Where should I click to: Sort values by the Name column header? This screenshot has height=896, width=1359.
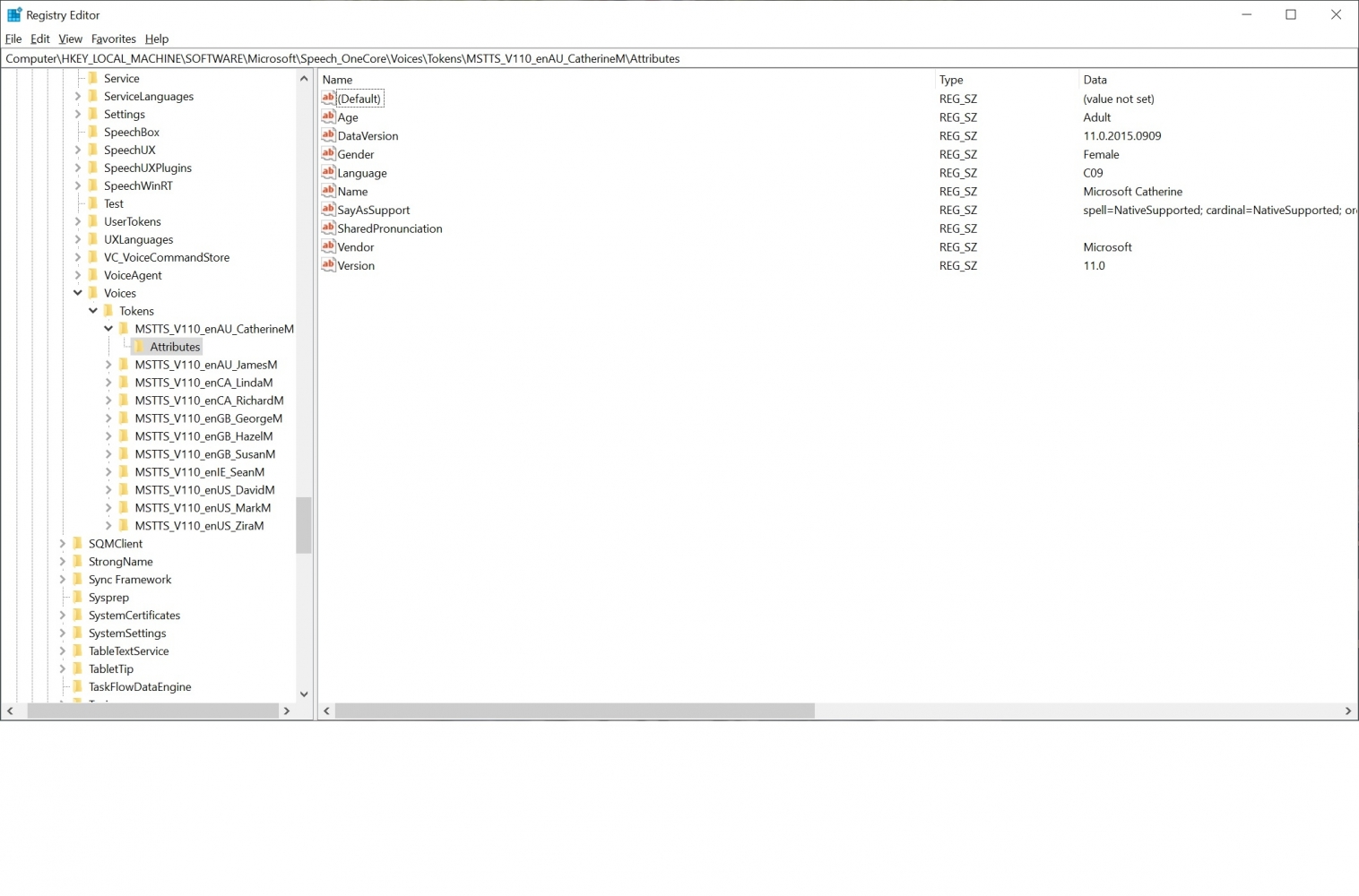coord(627,80)
